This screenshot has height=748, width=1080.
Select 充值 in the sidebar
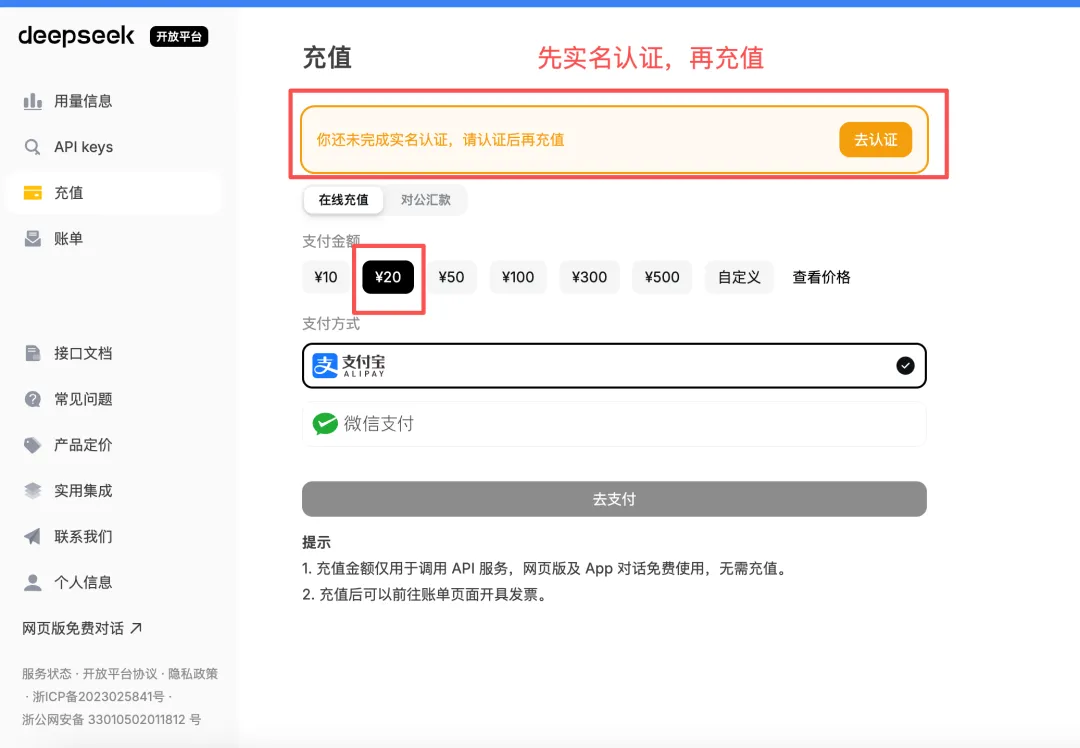tap(113, 193)
